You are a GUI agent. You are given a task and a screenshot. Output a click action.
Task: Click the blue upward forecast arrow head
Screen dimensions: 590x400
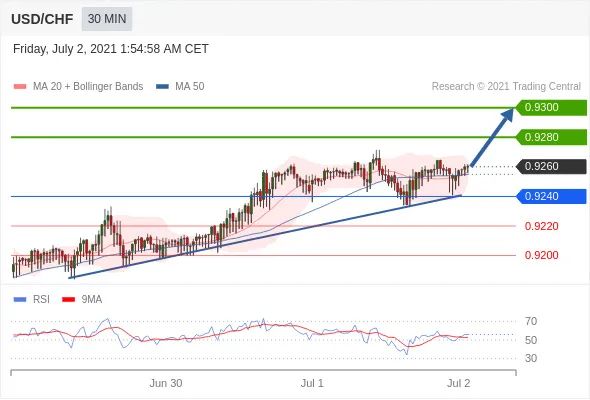coord(508,114)
